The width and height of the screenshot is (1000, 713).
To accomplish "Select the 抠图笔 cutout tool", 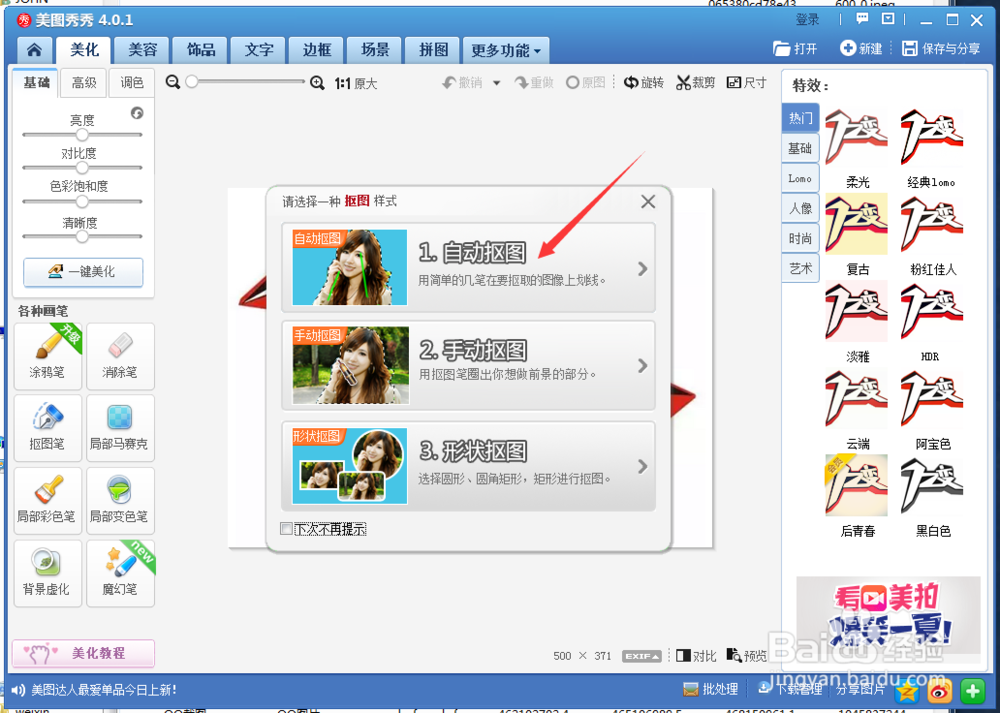I will click(x=48, y=428).
